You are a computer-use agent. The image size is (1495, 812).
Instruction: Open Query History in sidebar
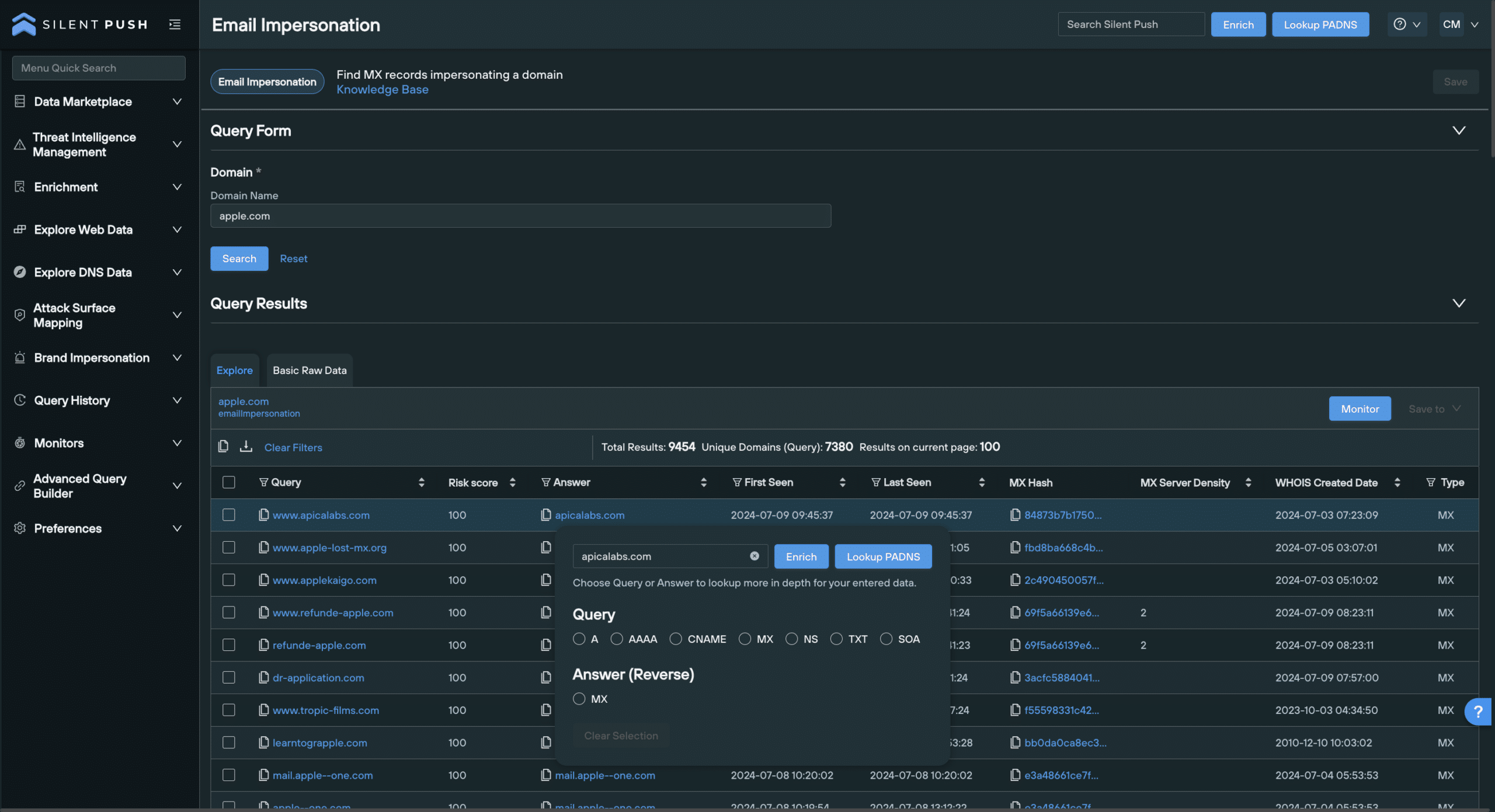[98, 400]
